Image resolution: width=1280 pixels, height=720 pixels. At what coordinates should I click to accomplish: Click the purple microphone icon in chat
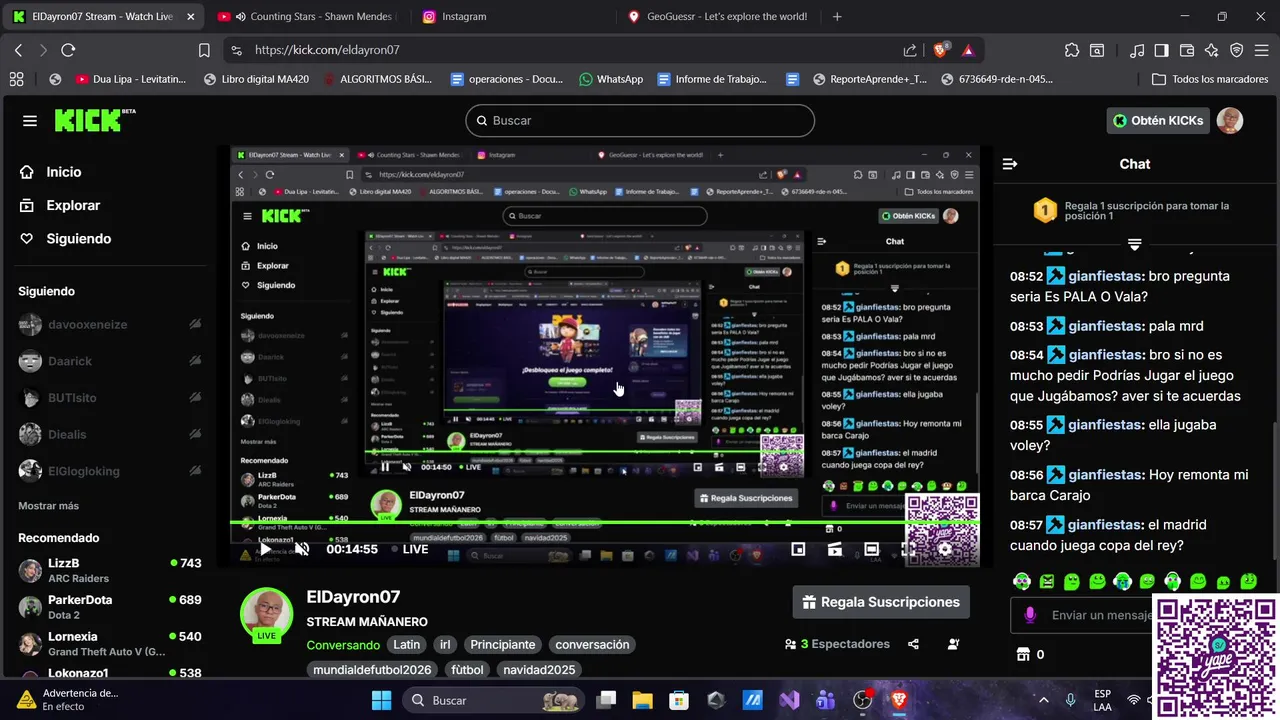[x=1030, y=615]
